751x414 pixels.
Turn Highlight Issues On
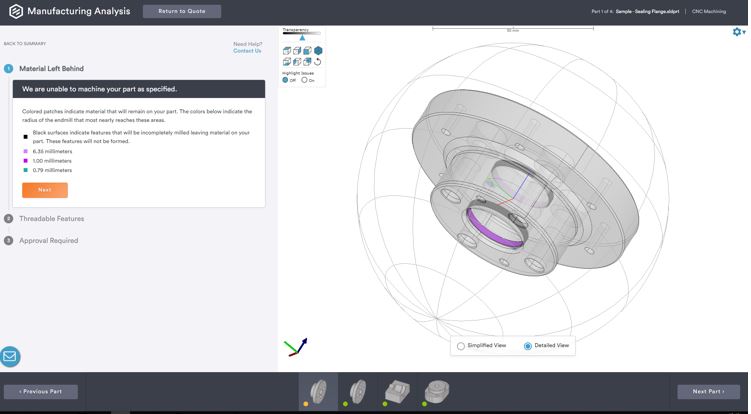tap(304, 80)
